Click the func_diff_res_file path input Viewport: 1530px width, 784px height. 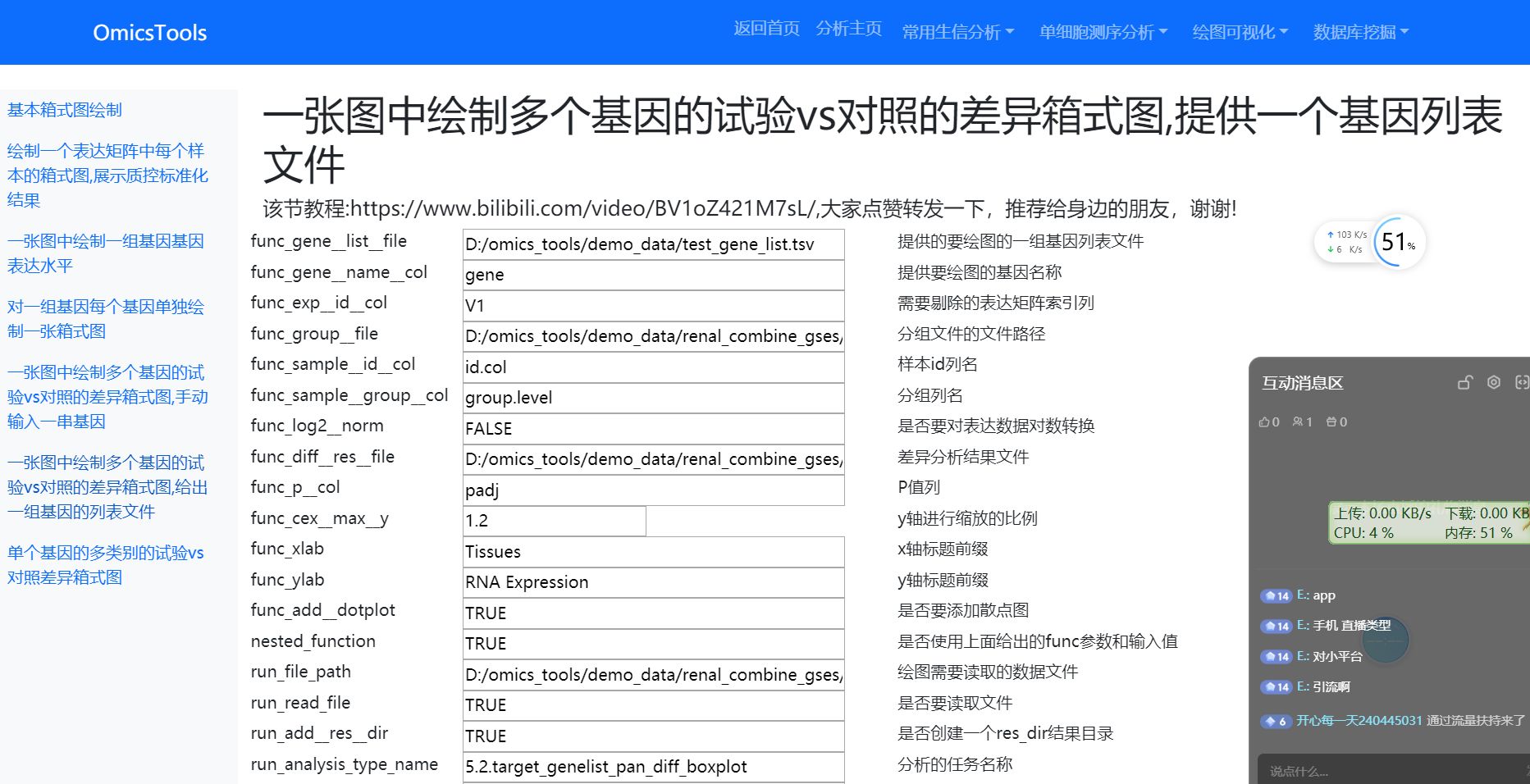pyautogui.click(x=654, y=459)
